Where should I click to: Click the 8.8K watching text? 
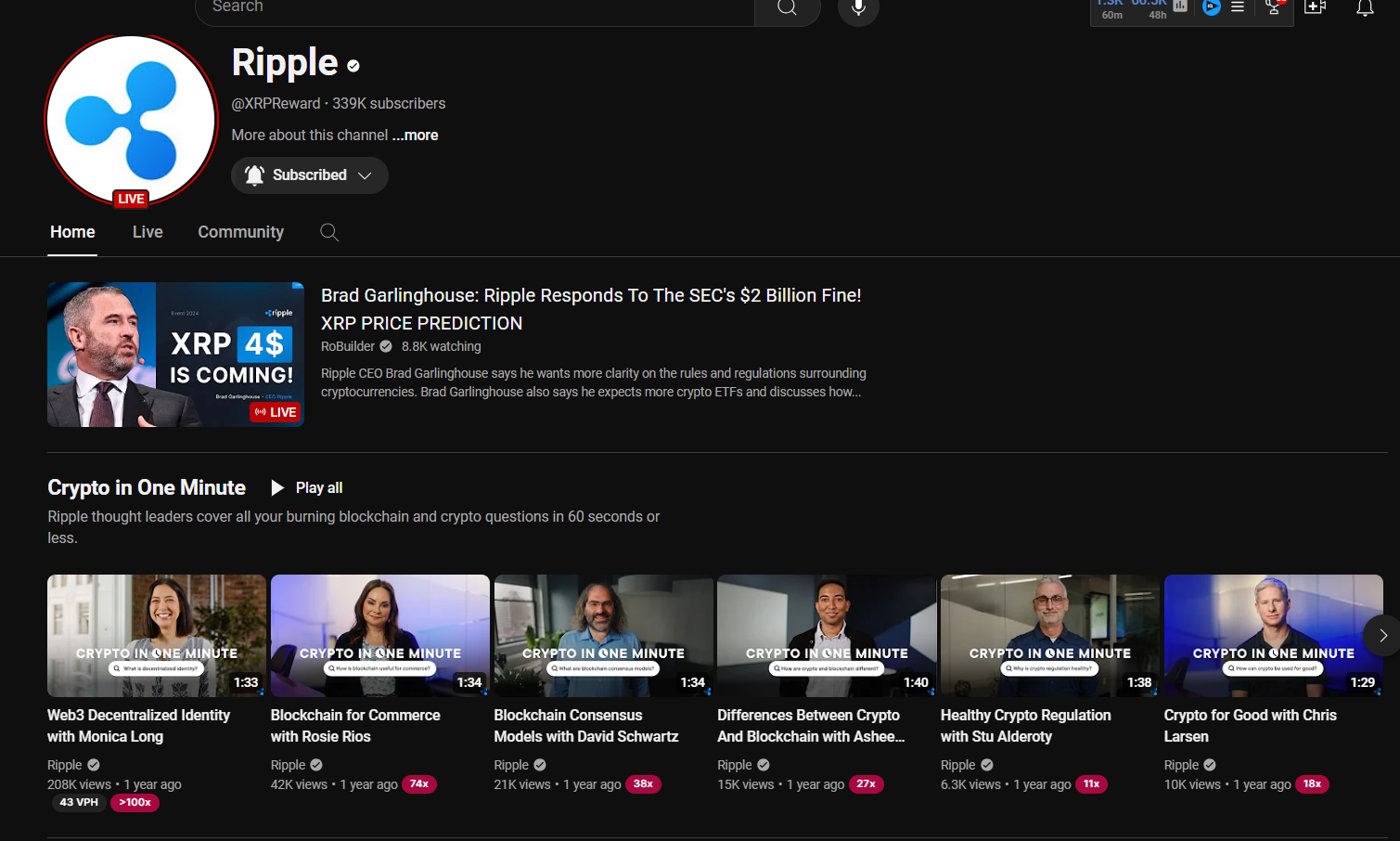(442, 346)
